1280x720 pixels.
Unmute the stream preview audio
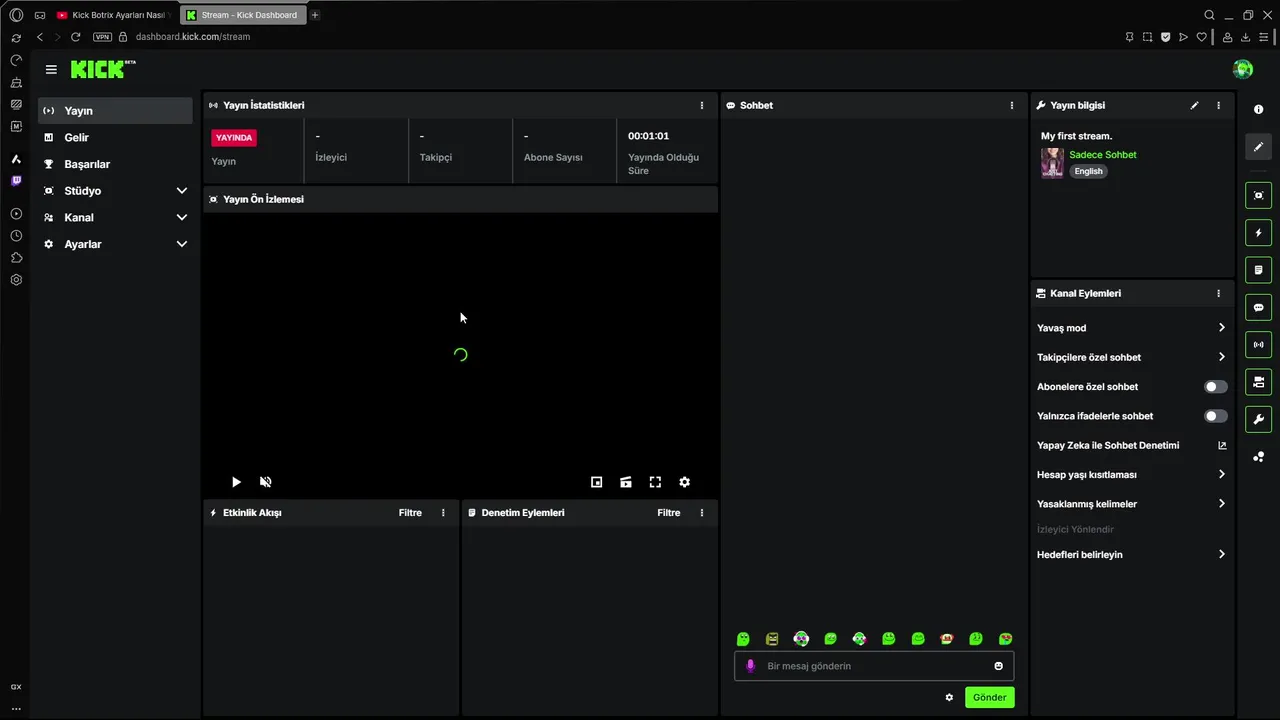265,482
